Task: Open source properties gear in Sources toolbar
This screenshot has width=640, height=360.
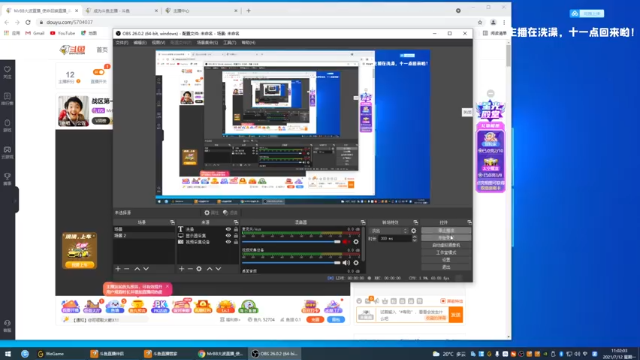Action: click(199, 269)
